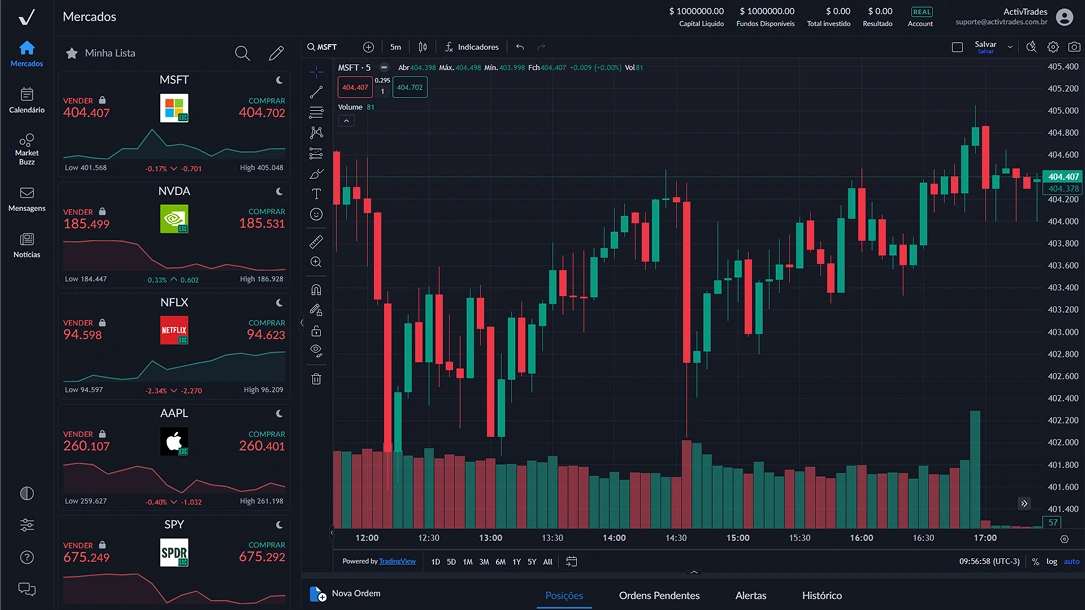Open the sliders settings icon in sidebar
This screenshot has width=1085, height=610.
(x=26, y=525)
